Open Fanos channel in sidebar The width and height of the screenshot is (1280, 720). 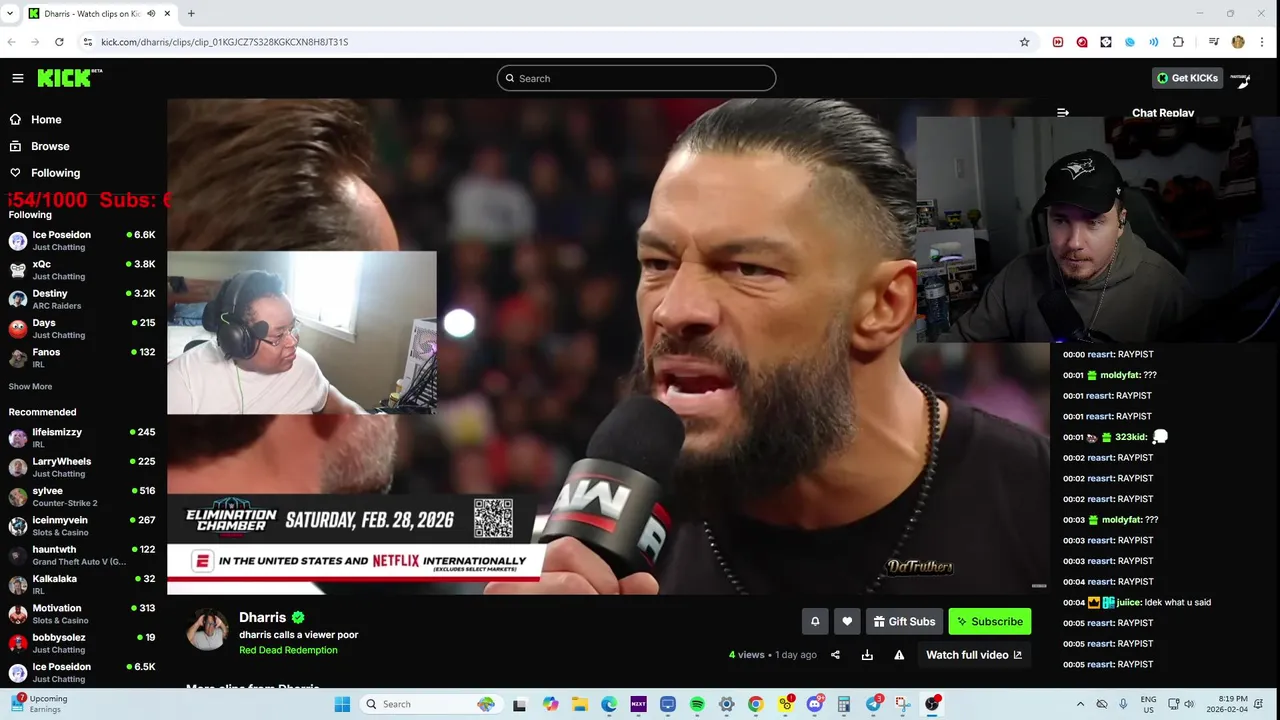pos(82,358)
